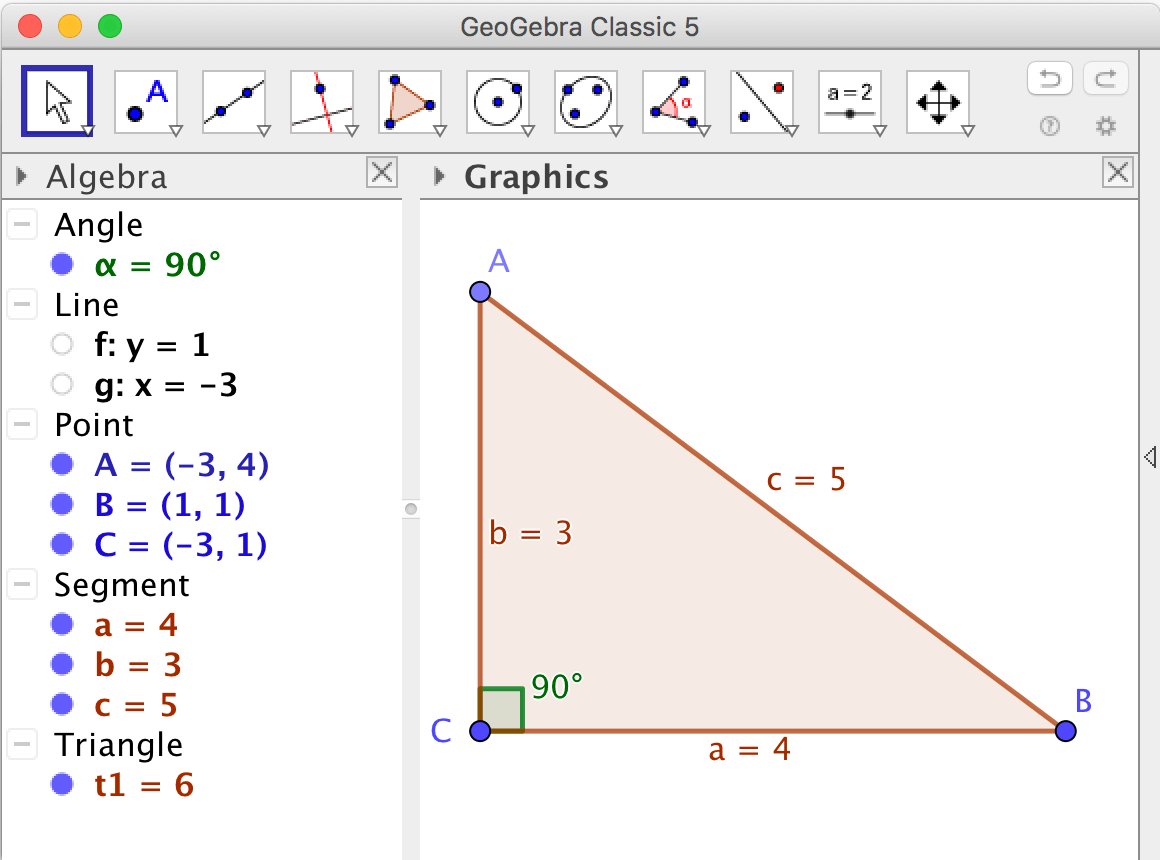This screenshot has height=860, width=1160.
Task: Click point A in Graphics view
Action: point(480,292)
